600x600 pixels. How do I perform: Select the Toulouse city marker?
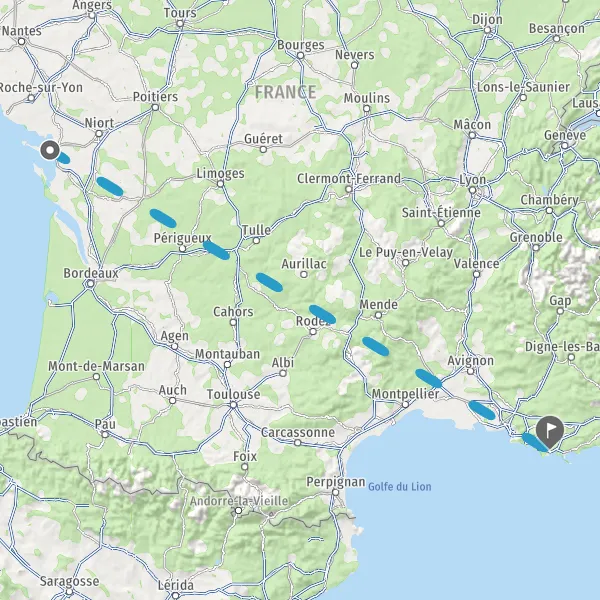point(233,405)
